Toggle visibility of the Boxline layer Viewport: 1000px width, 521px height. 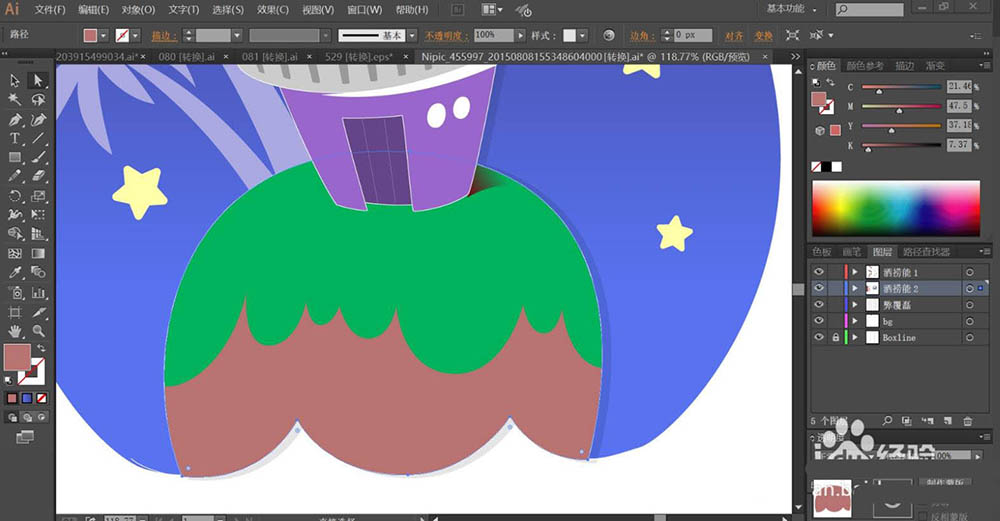[819, 338]
